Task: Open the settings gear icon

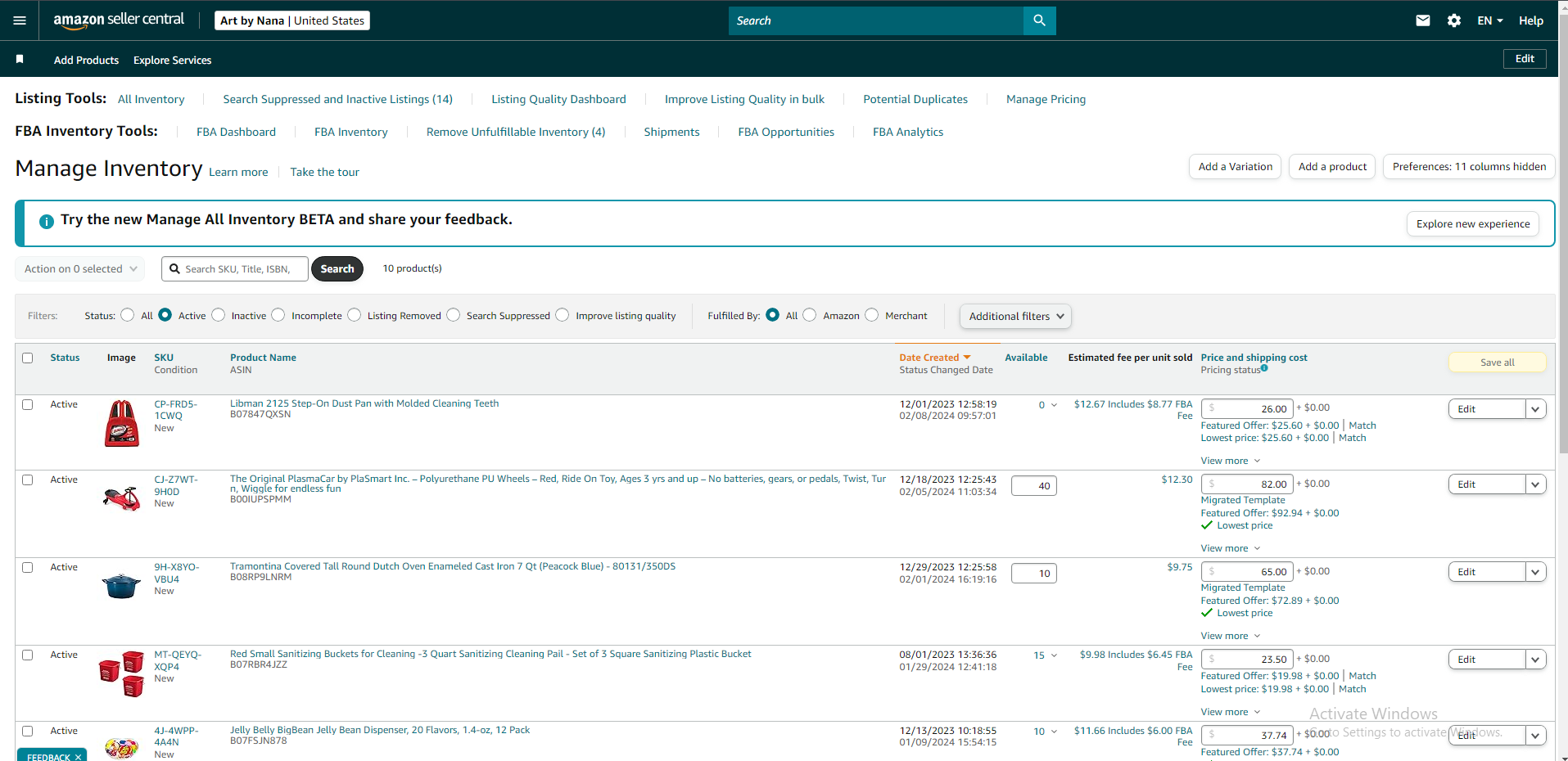Action: (1454, 20)
